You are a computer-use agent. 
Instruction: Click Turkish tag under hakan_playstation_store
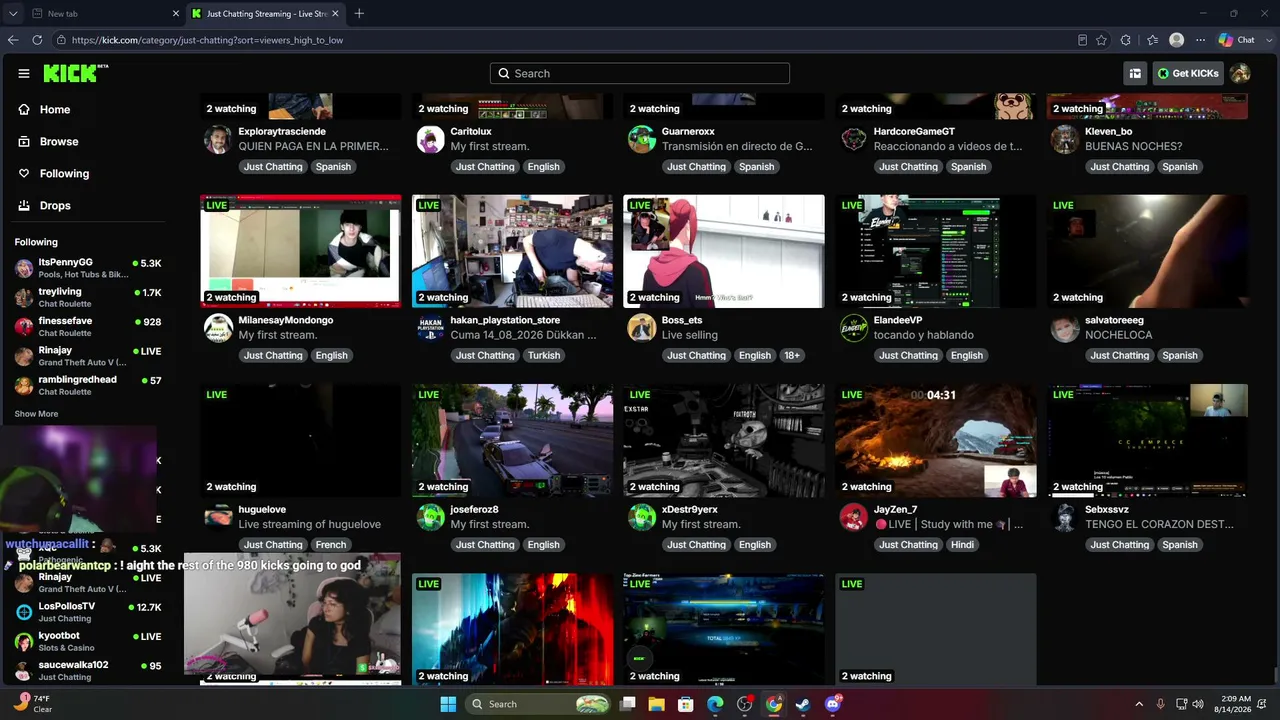pyautogui.click(x=544, y=356)
